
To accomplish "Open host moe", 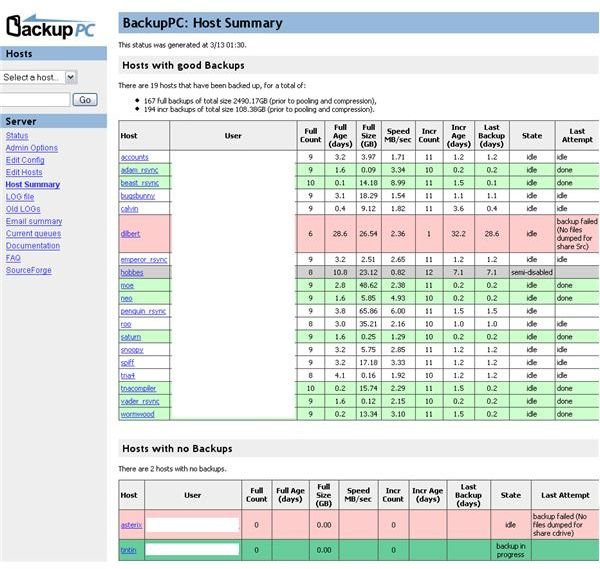I will [127, 285].
